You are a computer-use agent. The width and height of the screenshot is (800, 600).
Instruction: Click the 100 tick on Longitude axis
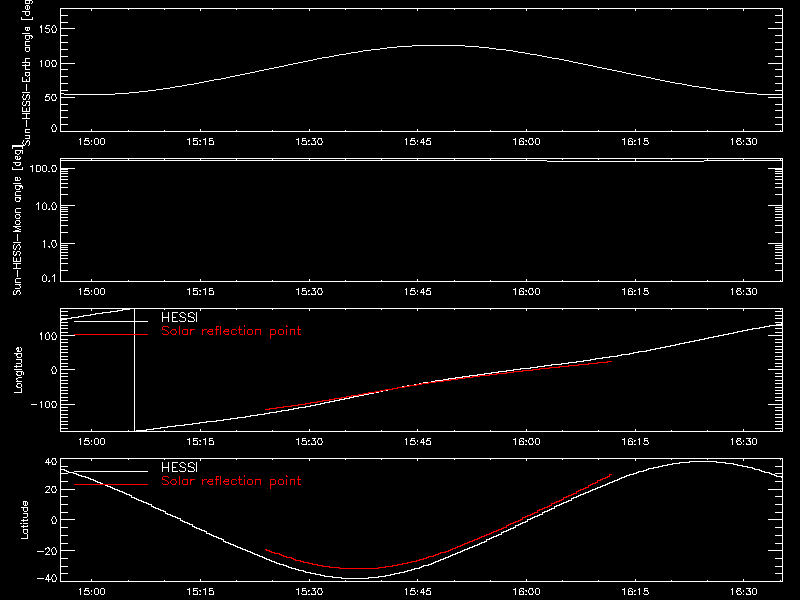[47, 336]
